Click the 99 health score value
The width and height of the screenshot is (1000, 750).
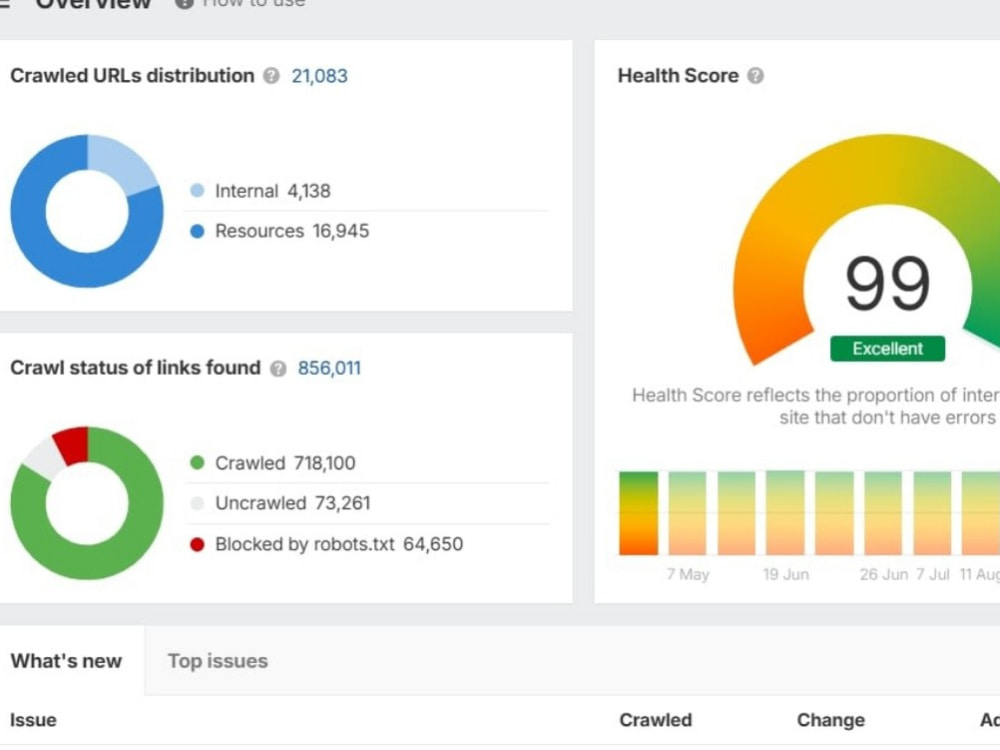[887, 283]
